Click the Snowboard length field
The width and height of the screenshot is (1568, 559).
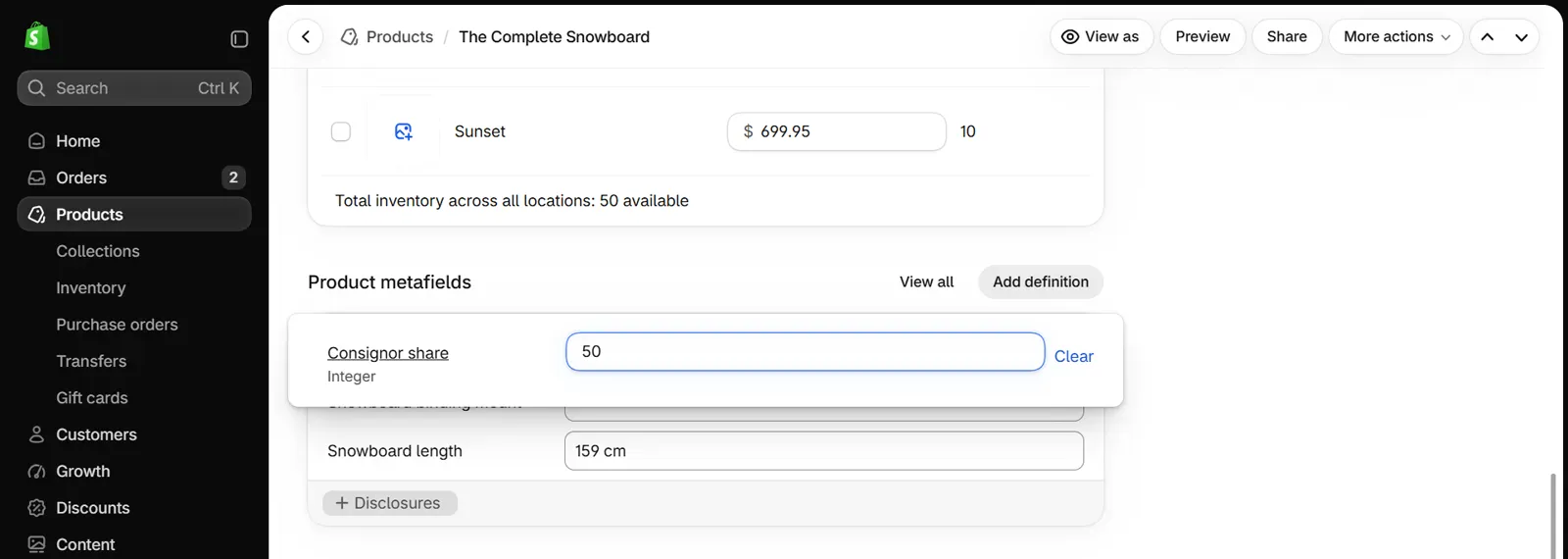point(824,451)
